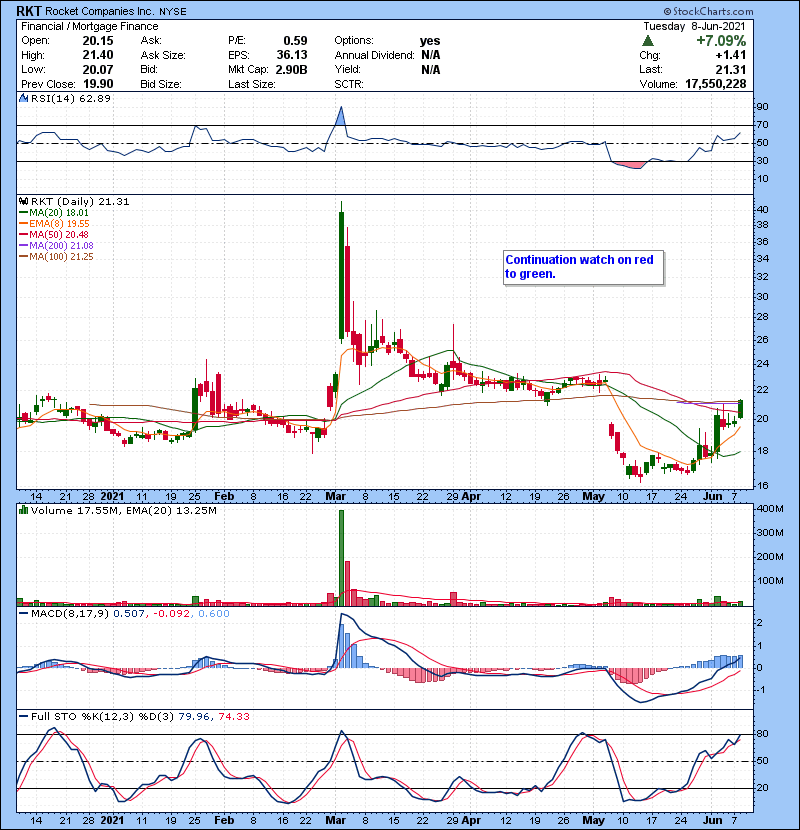800x830 pixels.
Task: Click the Low 20.07 value
Action: [98, 69]
